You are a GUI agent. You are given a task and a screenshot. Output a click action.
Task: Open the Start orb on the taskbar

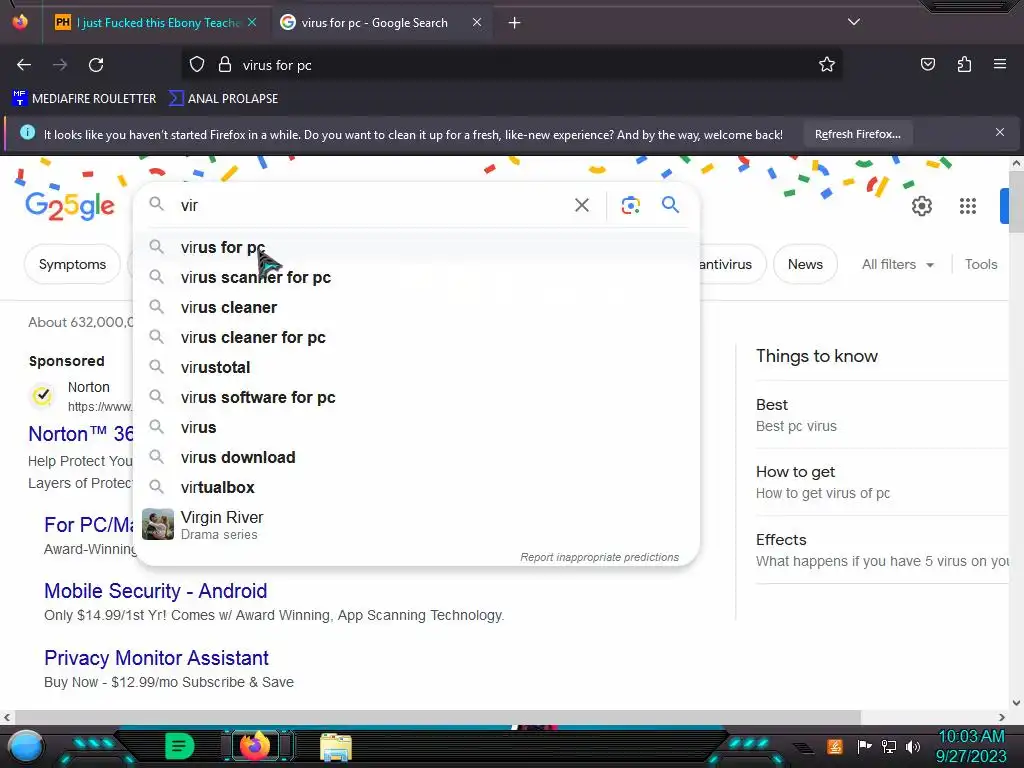[x=25, y=746]
